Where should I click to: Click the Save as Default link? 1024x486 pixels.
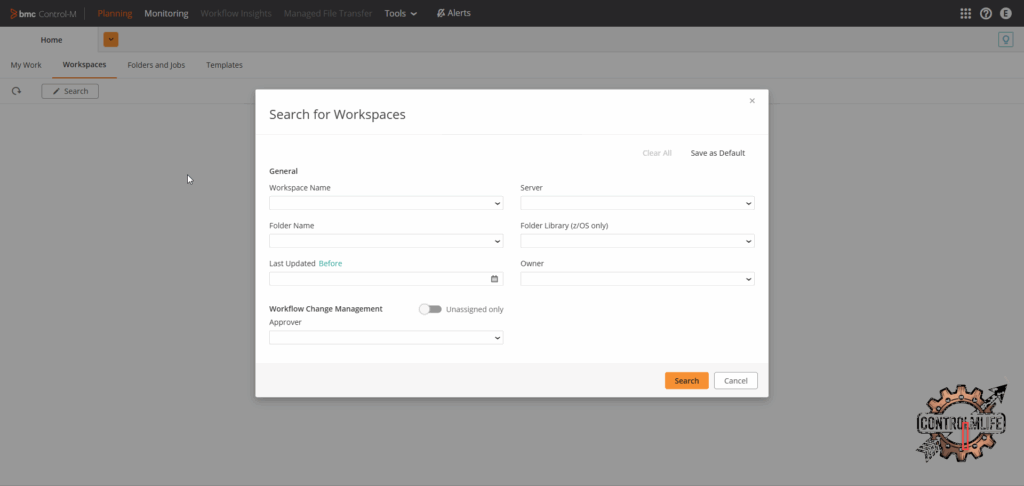click(x=717, y=153)
